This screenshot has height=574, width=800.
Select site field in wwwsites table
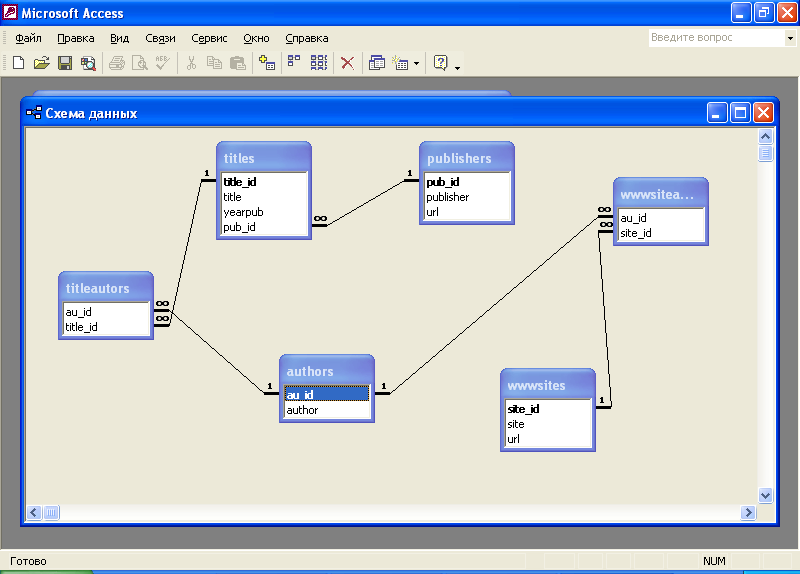[x=548, y=424]
